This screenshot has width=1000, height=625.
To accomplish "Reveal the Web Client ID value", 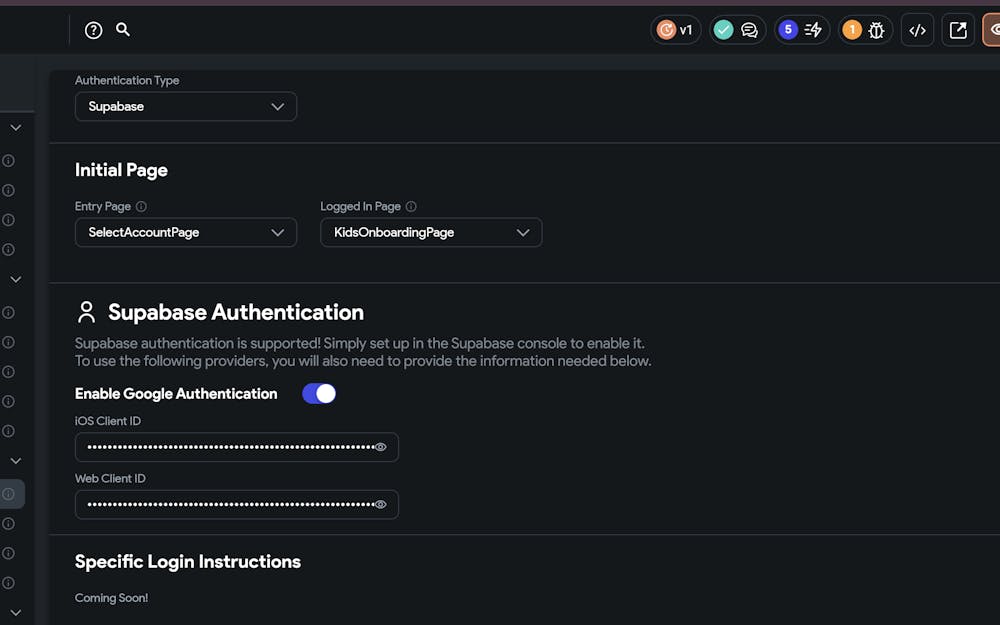I will [380, 505].
